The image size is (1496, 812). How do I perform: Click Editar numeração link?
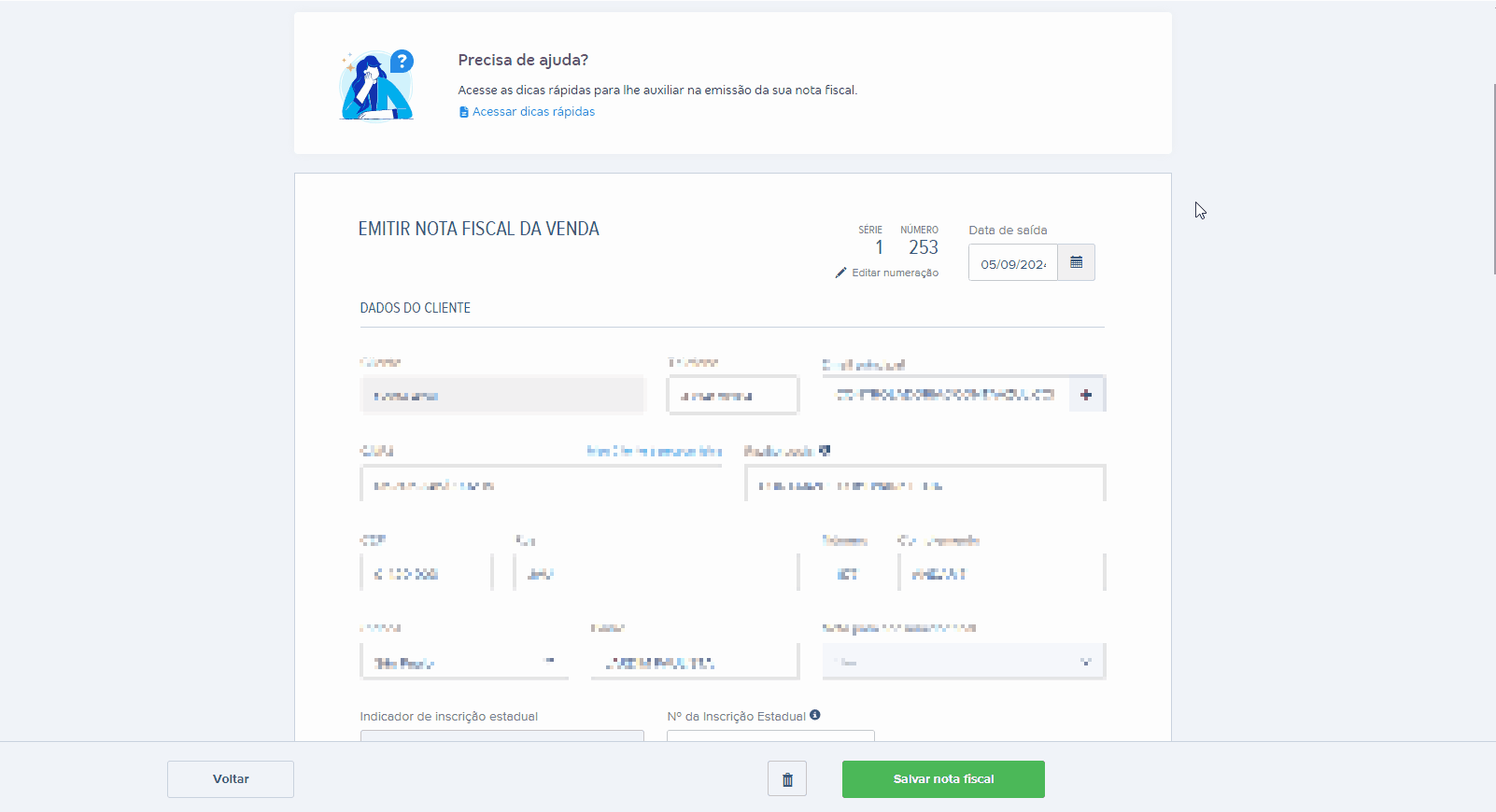click(895, 273)
